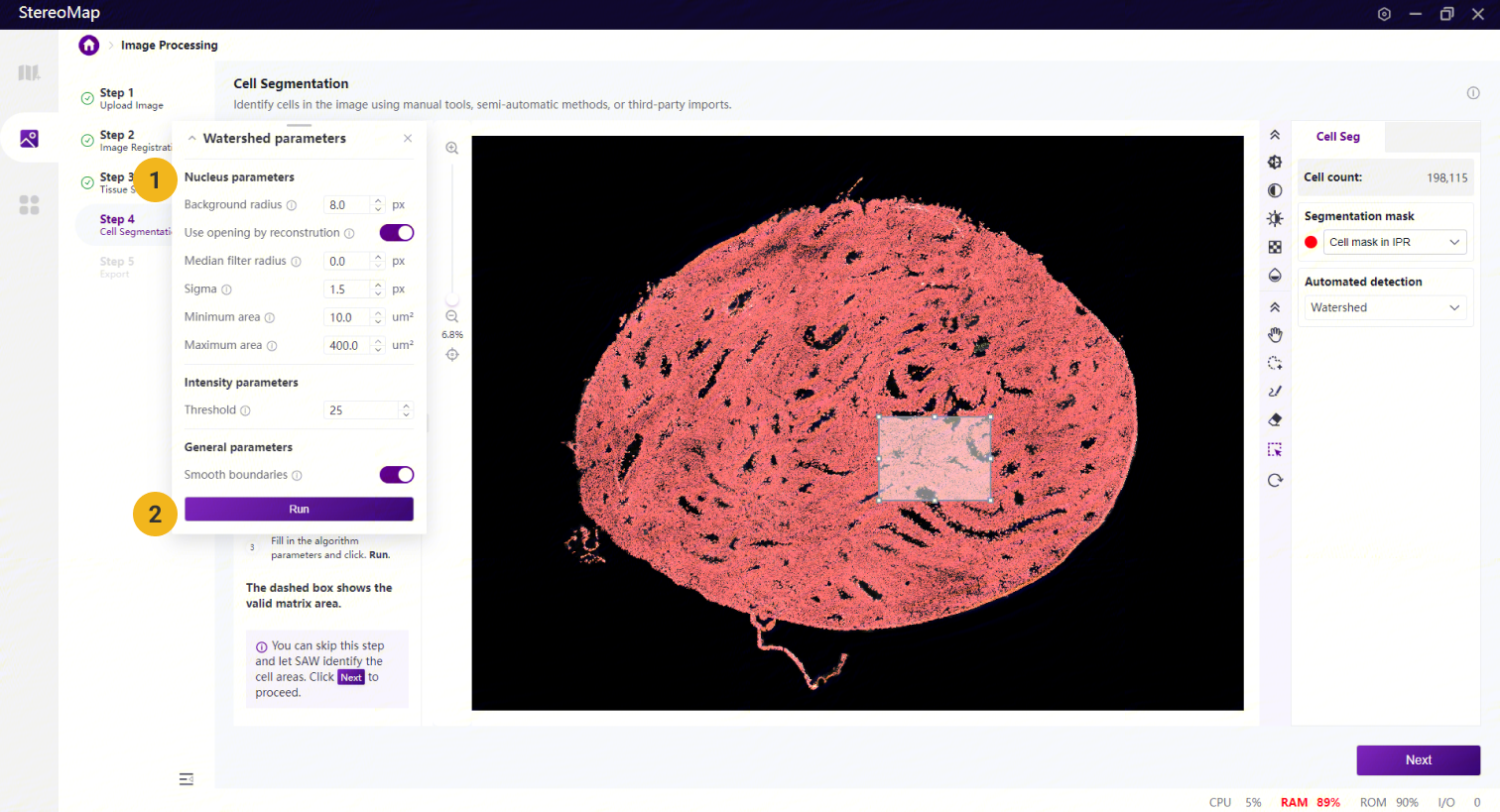Click the Background radius stepper arrows
Image resolution: width=1500 pixels, height=812 pixels.
378,205
